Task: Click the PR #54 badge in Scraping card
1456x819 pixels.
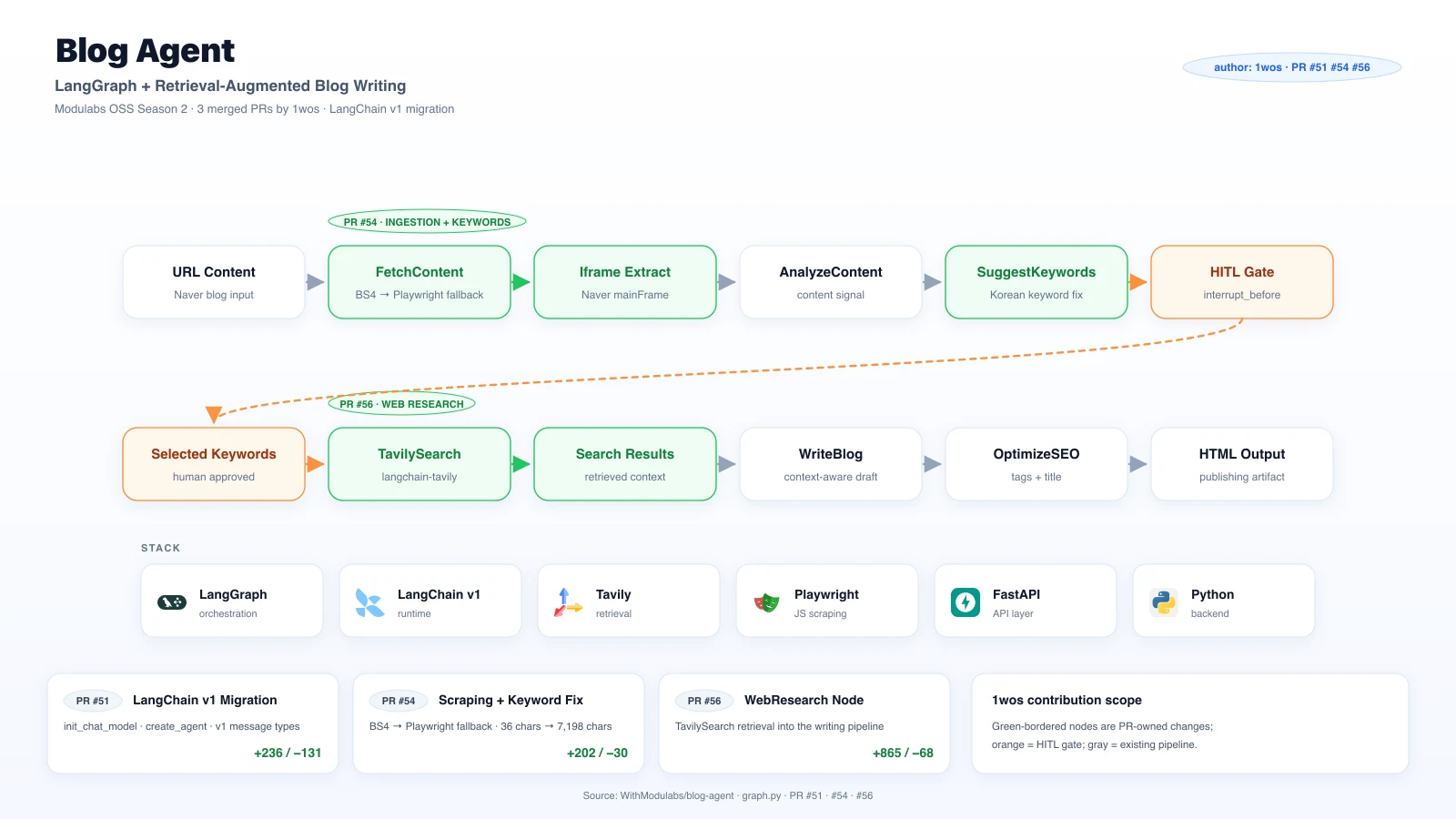Action: (399, 701)
